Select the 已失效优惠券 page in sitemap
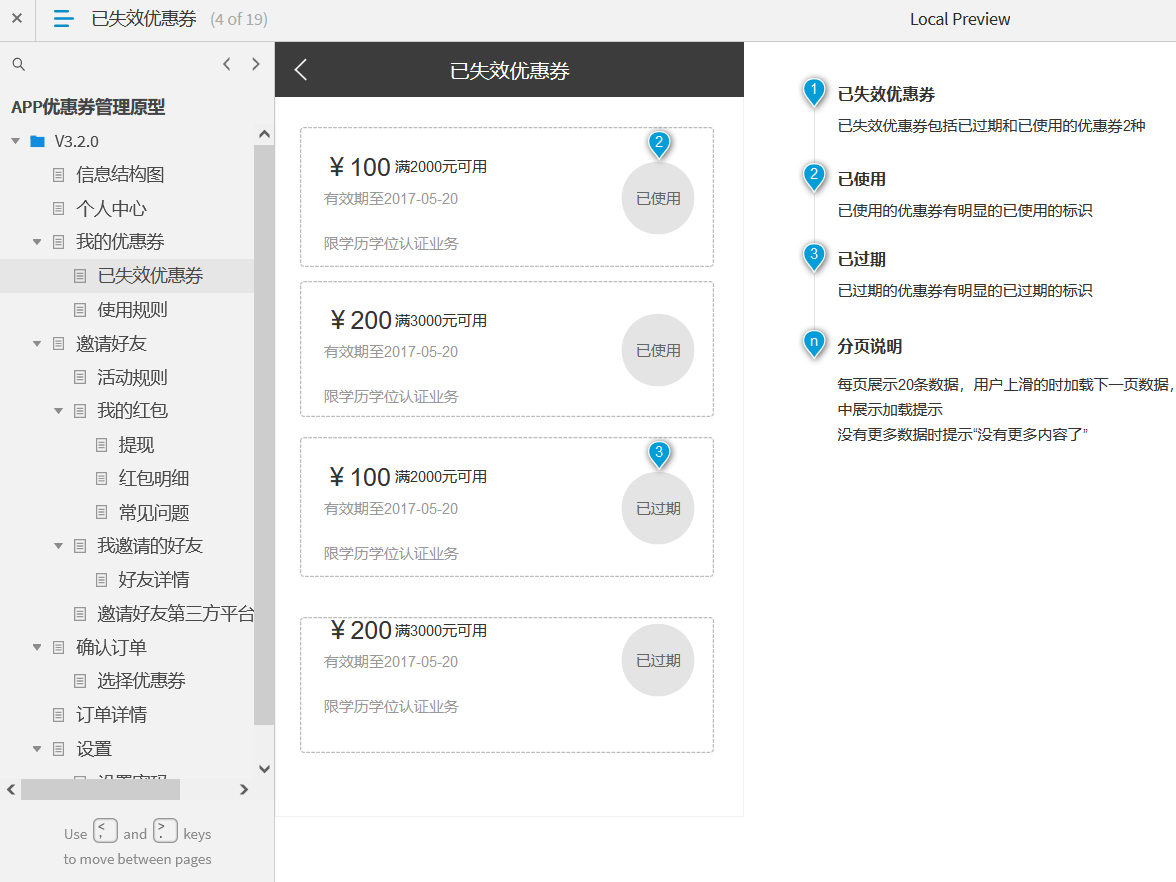Viewport: 1176px width, 882px height. point(150,275)
